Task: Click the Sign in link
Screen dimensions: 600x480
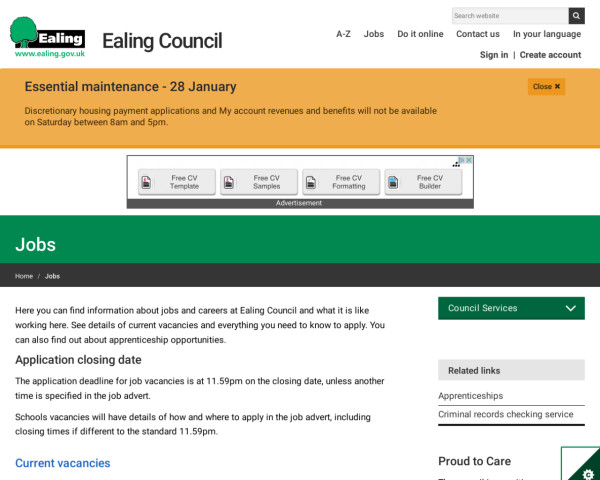Action: coord(494,55)
